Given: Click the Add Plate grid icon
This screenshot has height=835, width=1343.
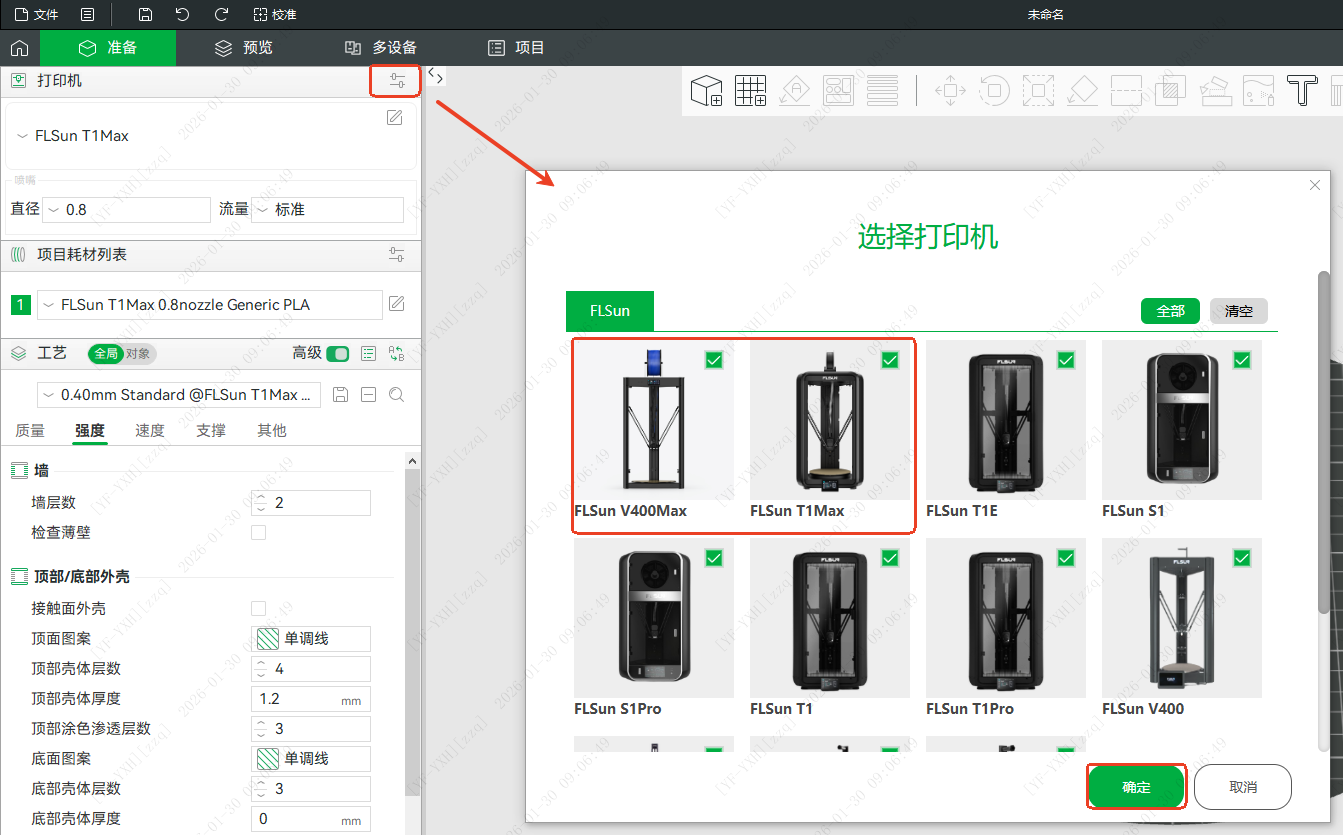Looking at the screenshot, I should tap(750, 91).
